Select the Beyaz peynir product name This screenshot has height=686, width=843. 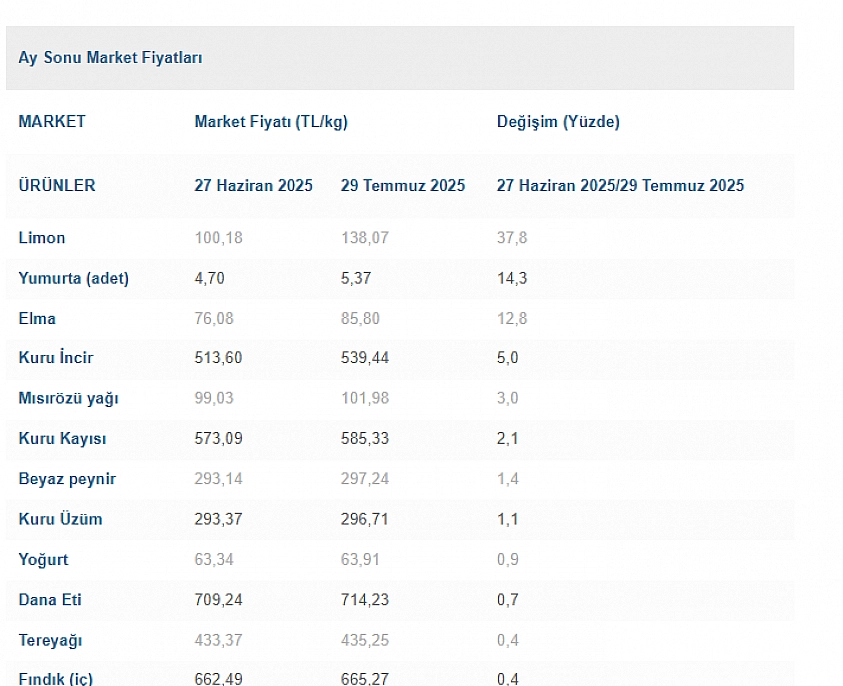point(67,479)
